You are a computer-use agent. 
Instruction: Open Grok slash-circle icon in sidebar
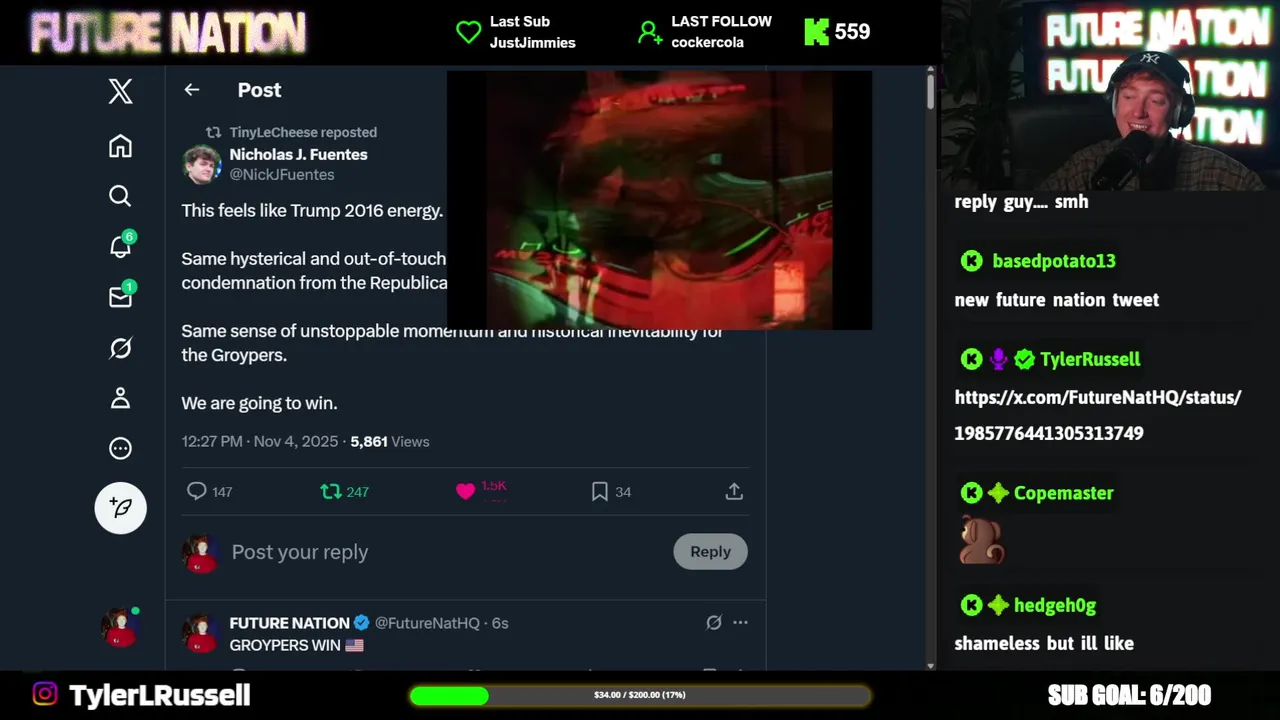[120, 348]
